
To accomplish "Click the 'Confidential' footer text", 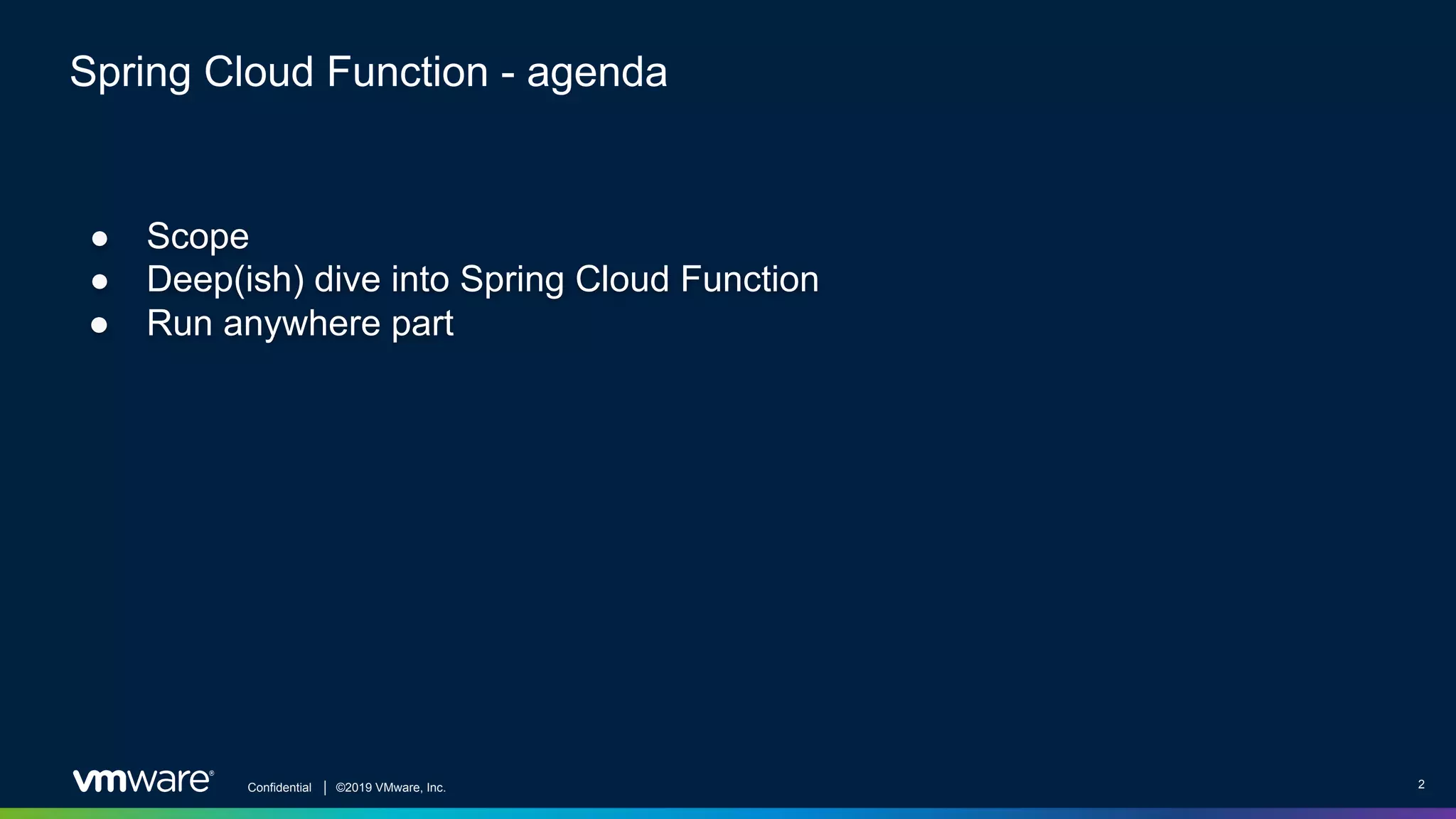I will [x=279, y=788].
